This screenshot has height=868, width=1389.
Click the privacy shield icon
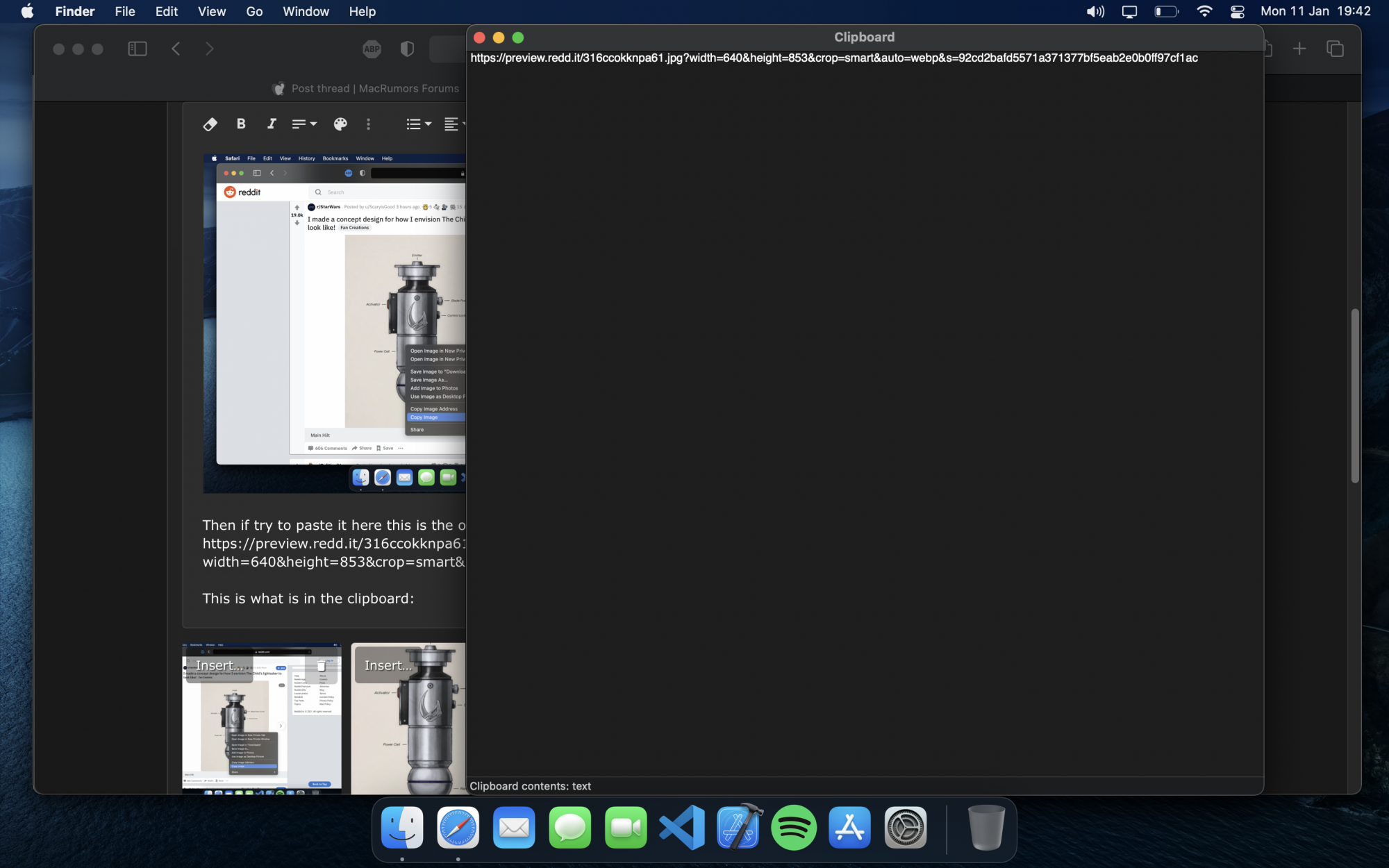(x=408, y=49)
